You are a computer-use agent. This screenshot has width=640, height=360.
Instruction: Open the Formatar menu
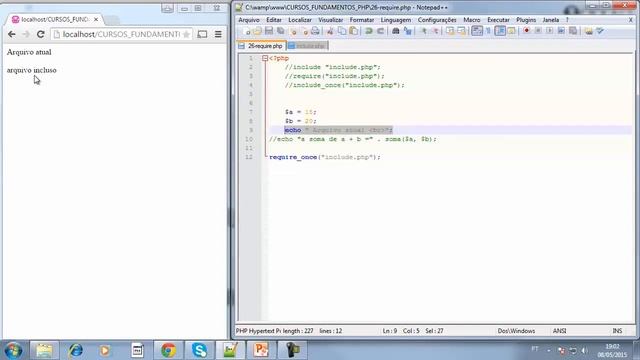pos(362,20)
